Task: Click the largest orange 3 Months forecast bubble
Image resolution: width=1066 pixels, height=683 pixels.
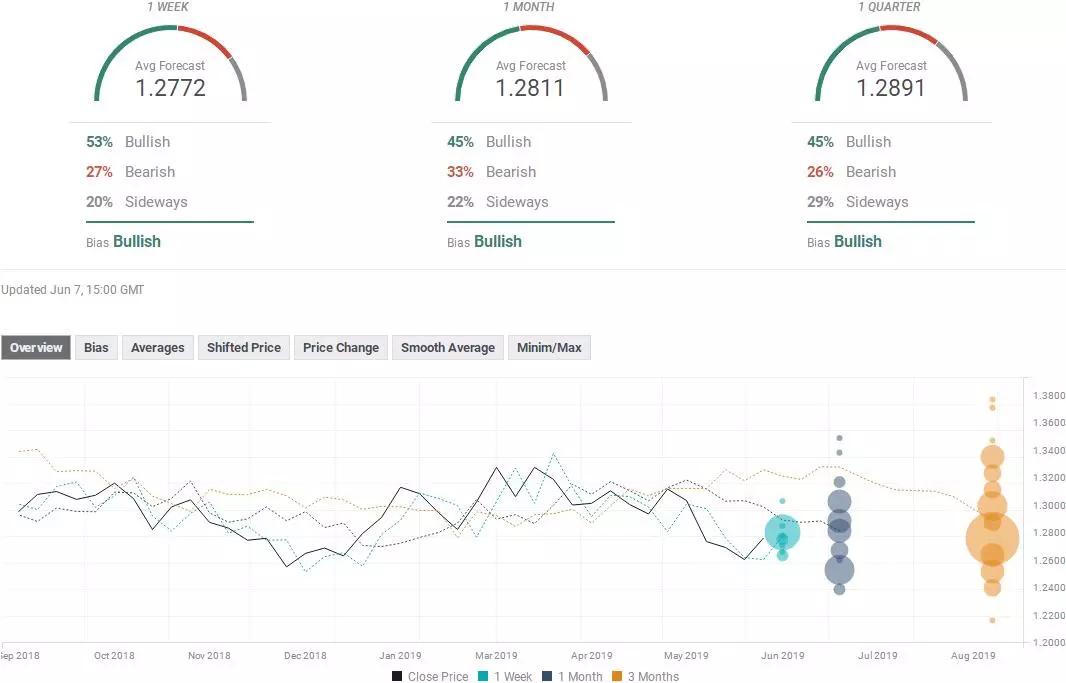Action: [x=993, y=538]
